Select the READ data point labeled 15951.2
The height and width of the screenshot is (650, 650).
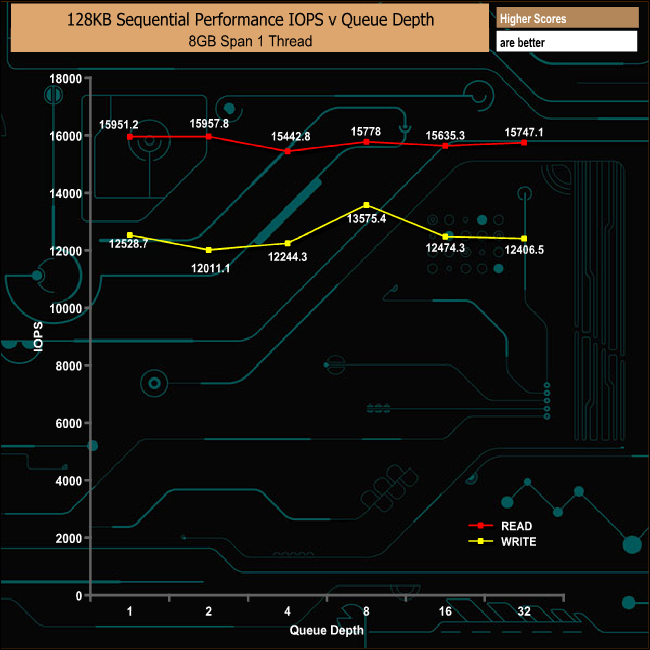tap(130, 137)
